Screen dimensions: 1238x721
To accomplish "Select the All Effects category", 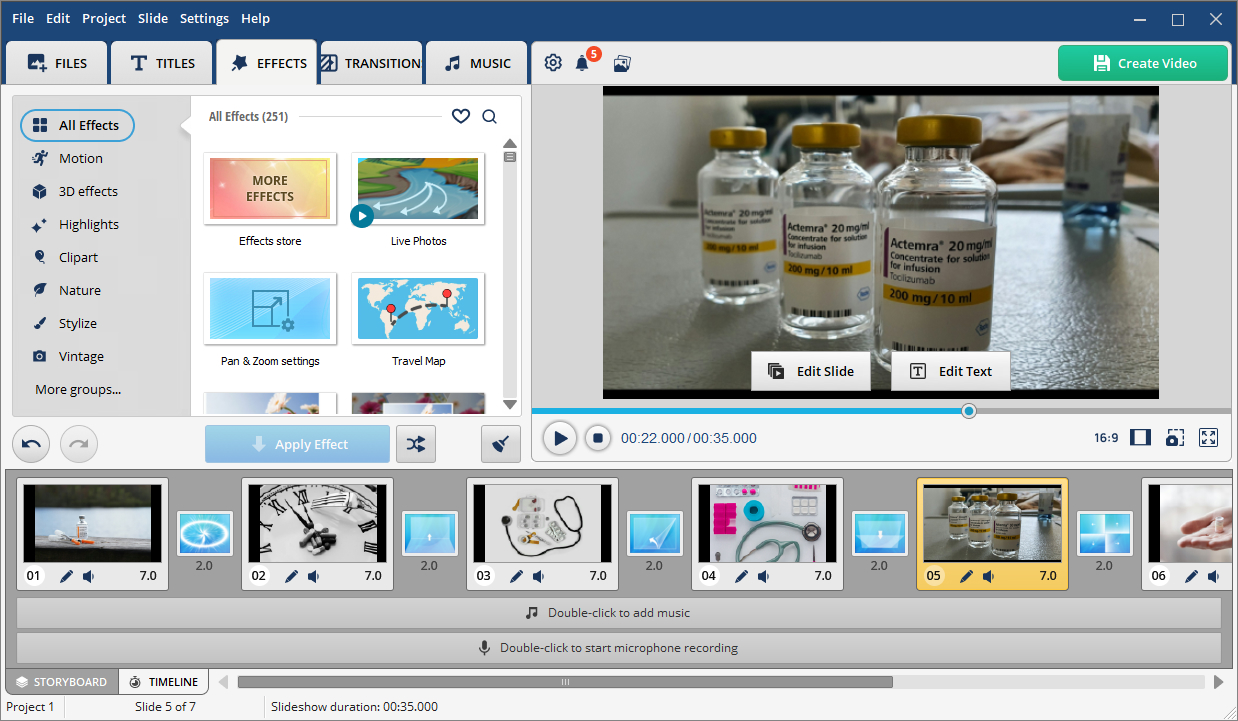I will pos(77,125).
